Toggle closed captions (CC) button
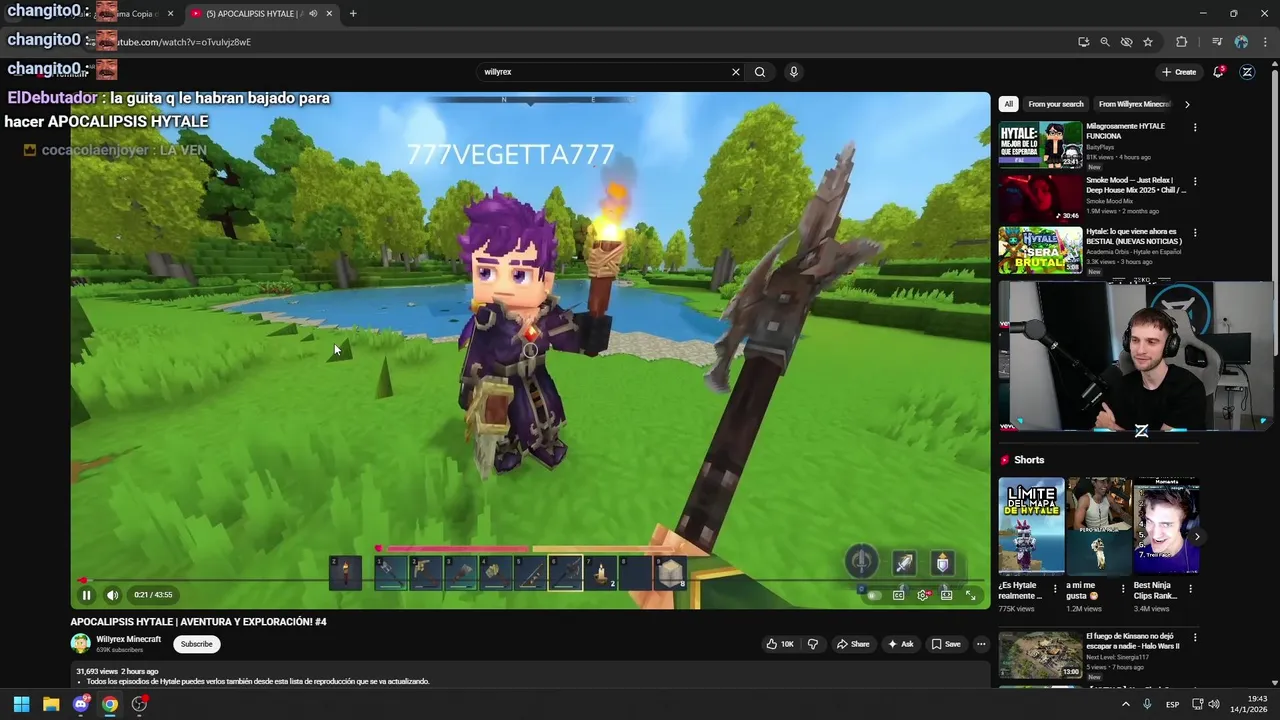 [x=898, y=595]
